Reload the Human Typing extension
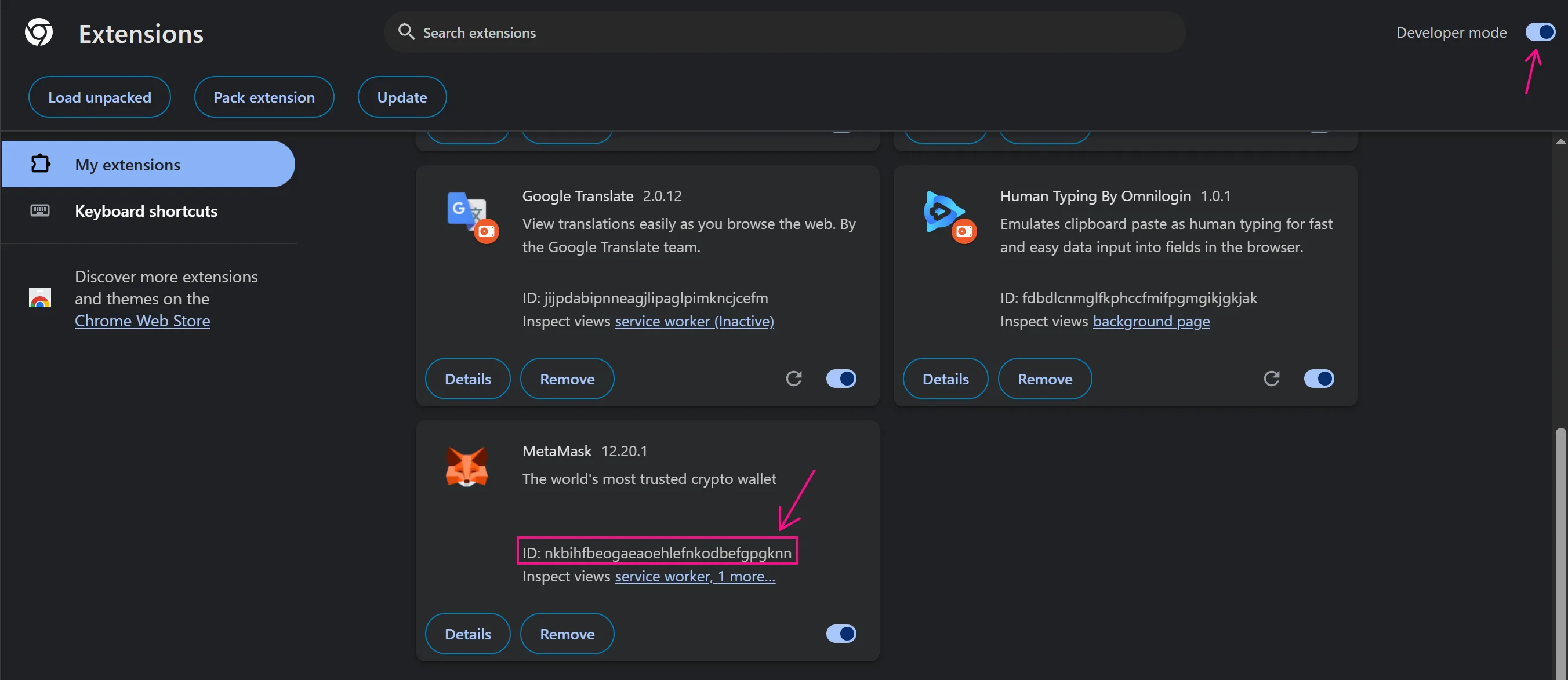 (1272, 378)
